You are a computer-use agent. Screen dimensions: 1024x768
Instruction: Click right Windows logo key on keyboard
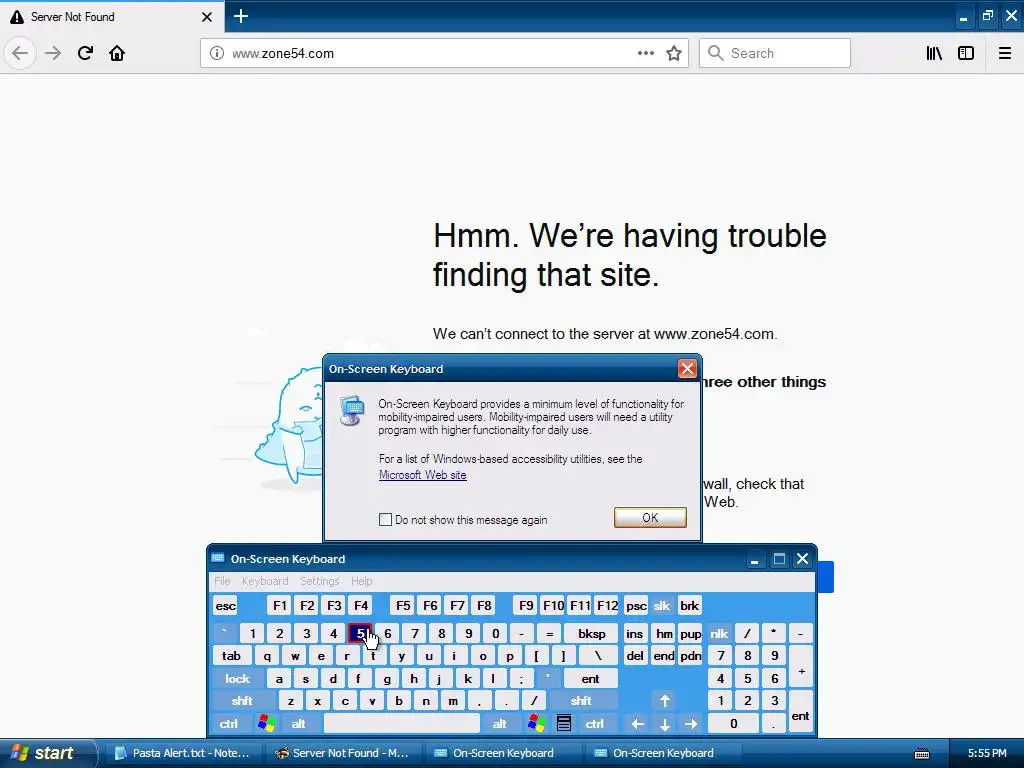pos(537,723)
